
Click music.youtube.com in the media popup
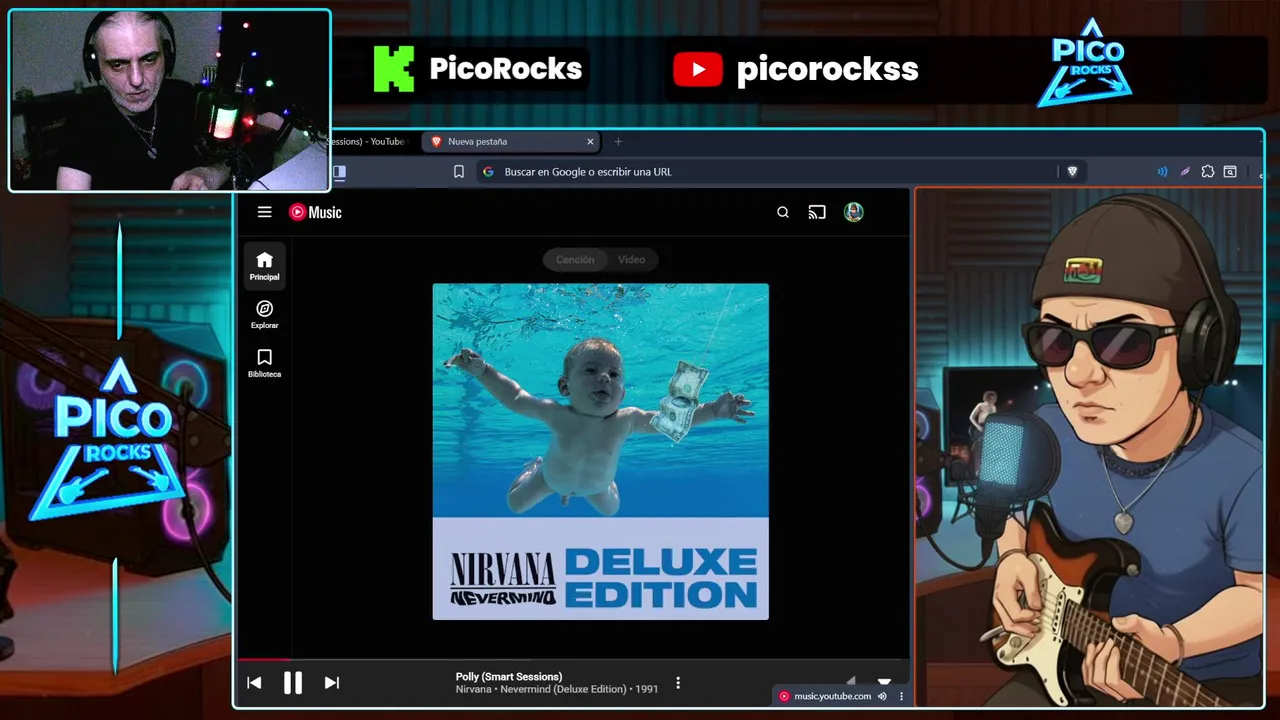832,696
